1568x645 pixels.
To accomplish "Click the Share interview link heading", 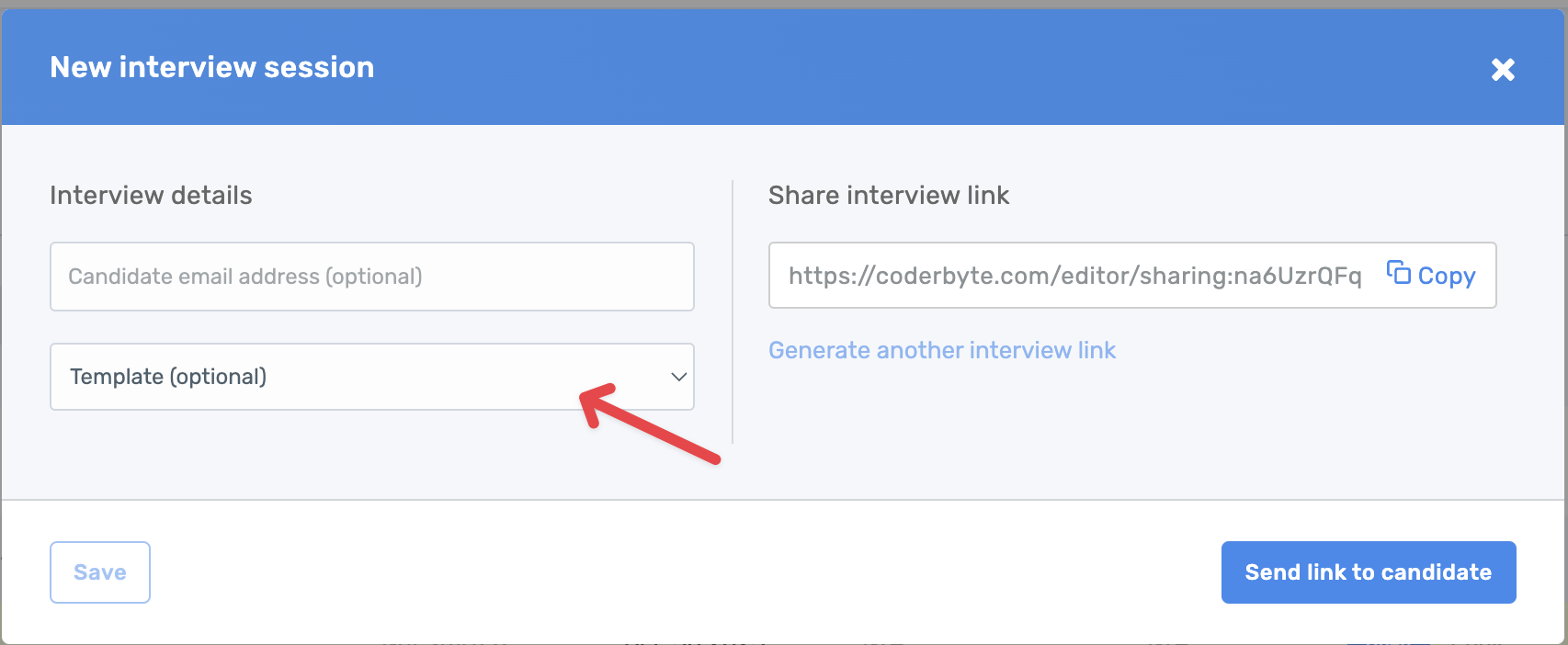I will 888,195.
